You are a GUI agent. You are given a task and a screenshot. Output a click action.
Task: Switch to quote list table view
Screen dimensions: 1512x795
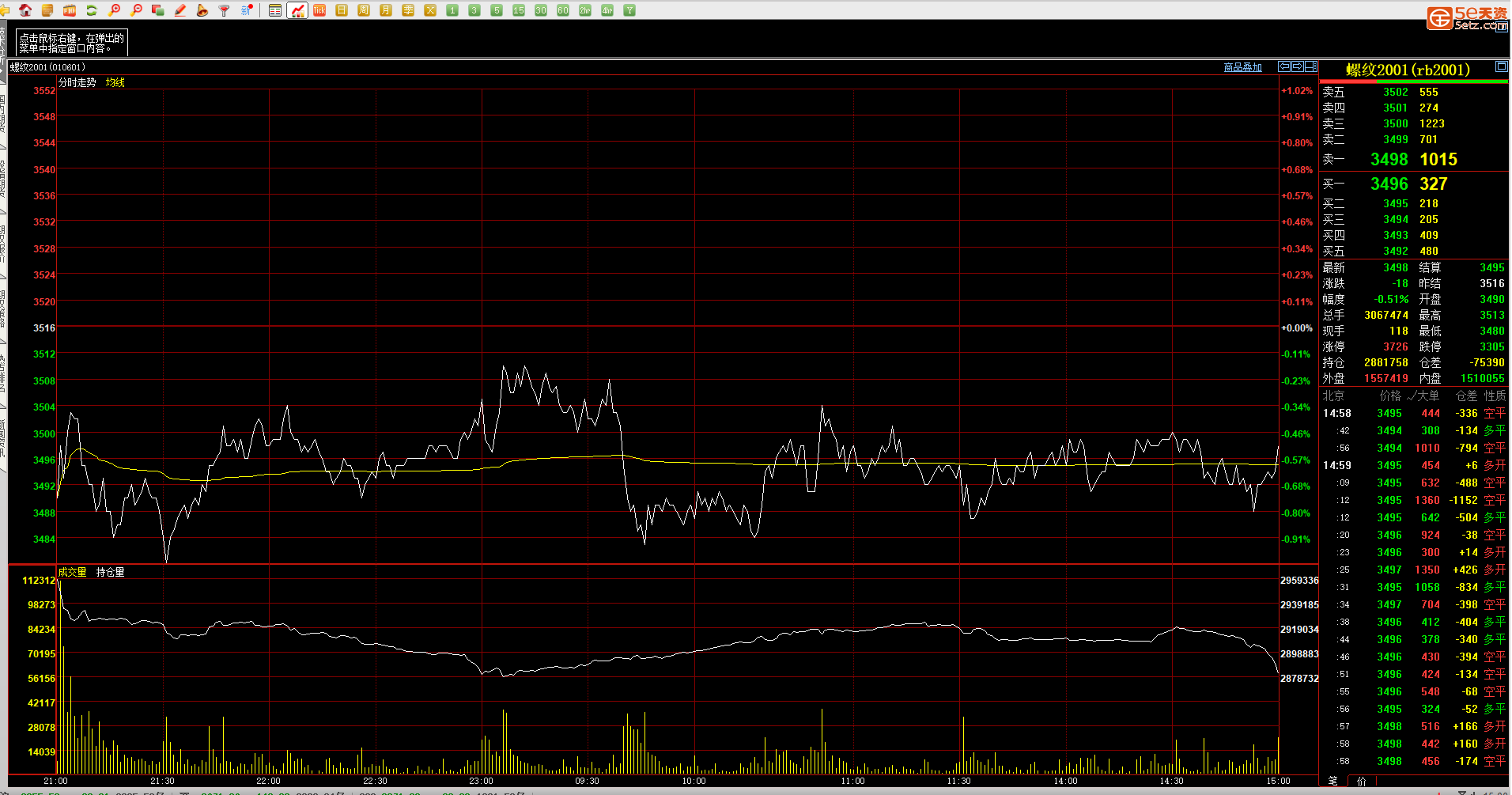(275, 10)
